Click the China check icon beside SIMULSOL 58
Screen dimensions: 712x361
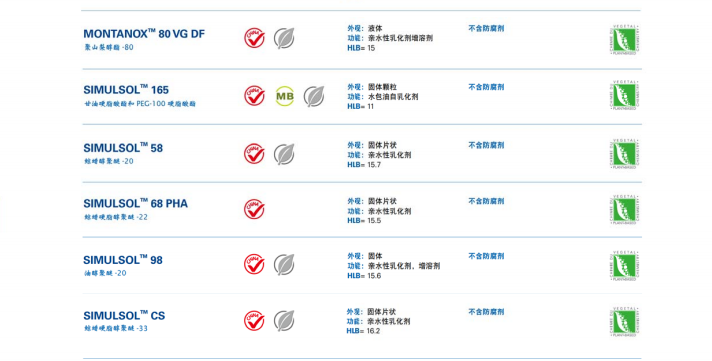[x=254, y=154]
